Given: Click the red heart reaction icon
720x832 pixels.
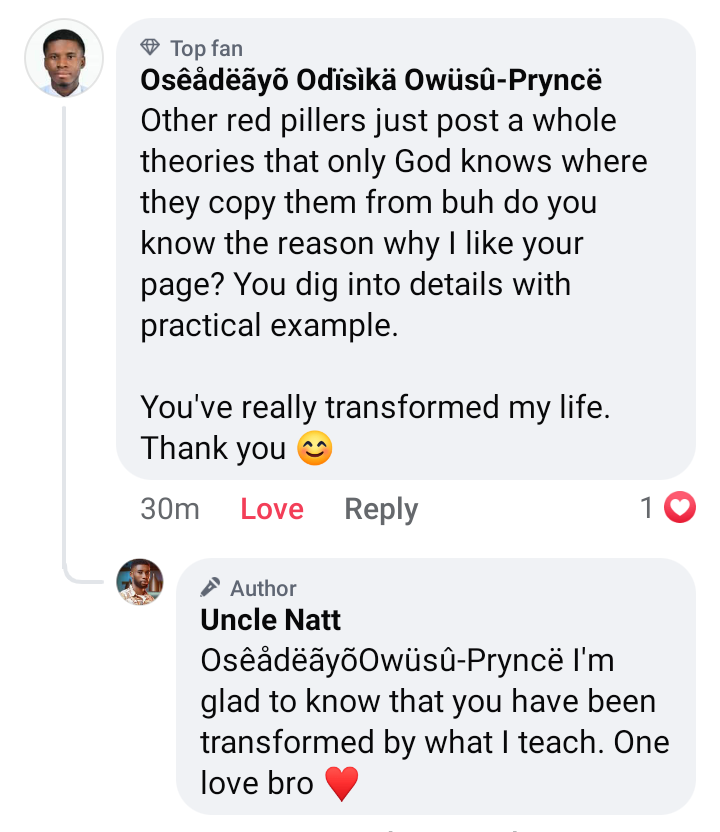Looking at the screenshot, I should pos(680,509).
